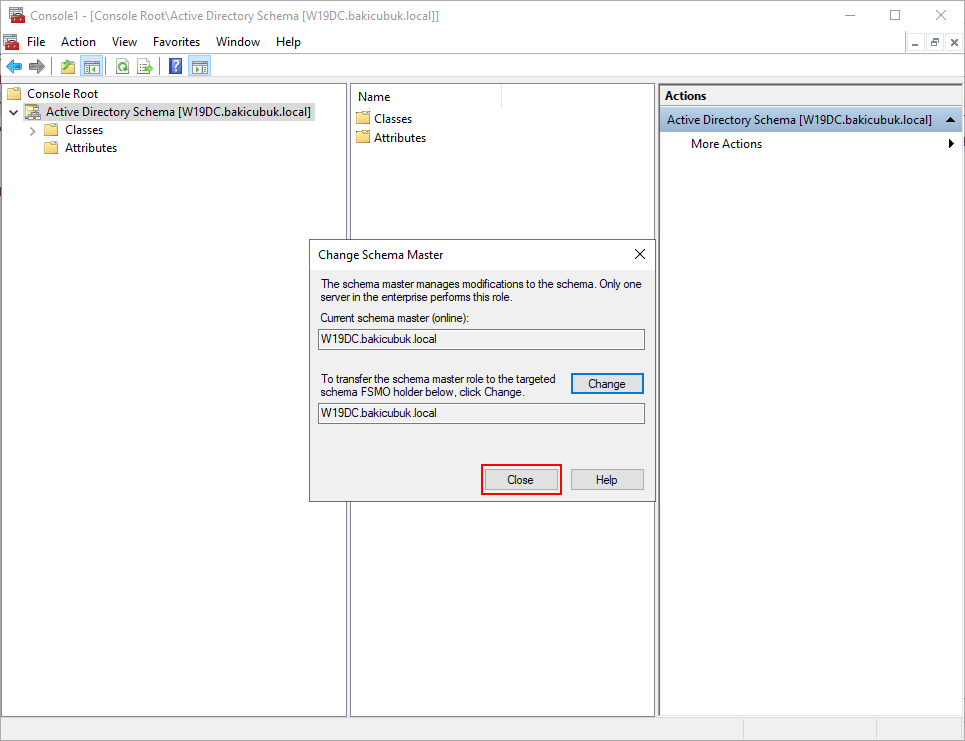This screenshot has height=741, width=965.
Task: Maximize the Console1 main window
Action: [895, 15]
